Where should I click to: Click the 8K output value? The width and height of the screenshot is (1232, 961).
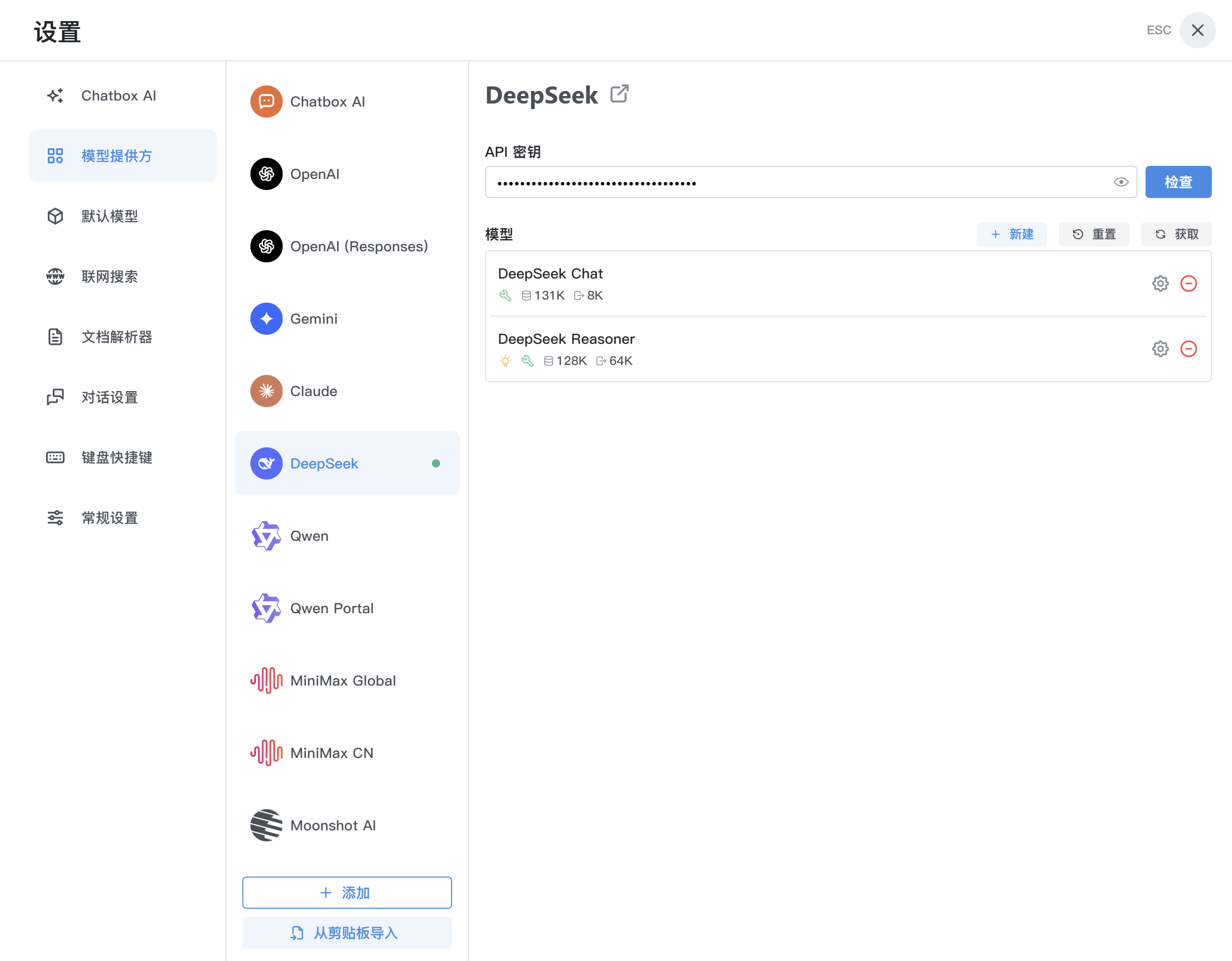point(594,296)
